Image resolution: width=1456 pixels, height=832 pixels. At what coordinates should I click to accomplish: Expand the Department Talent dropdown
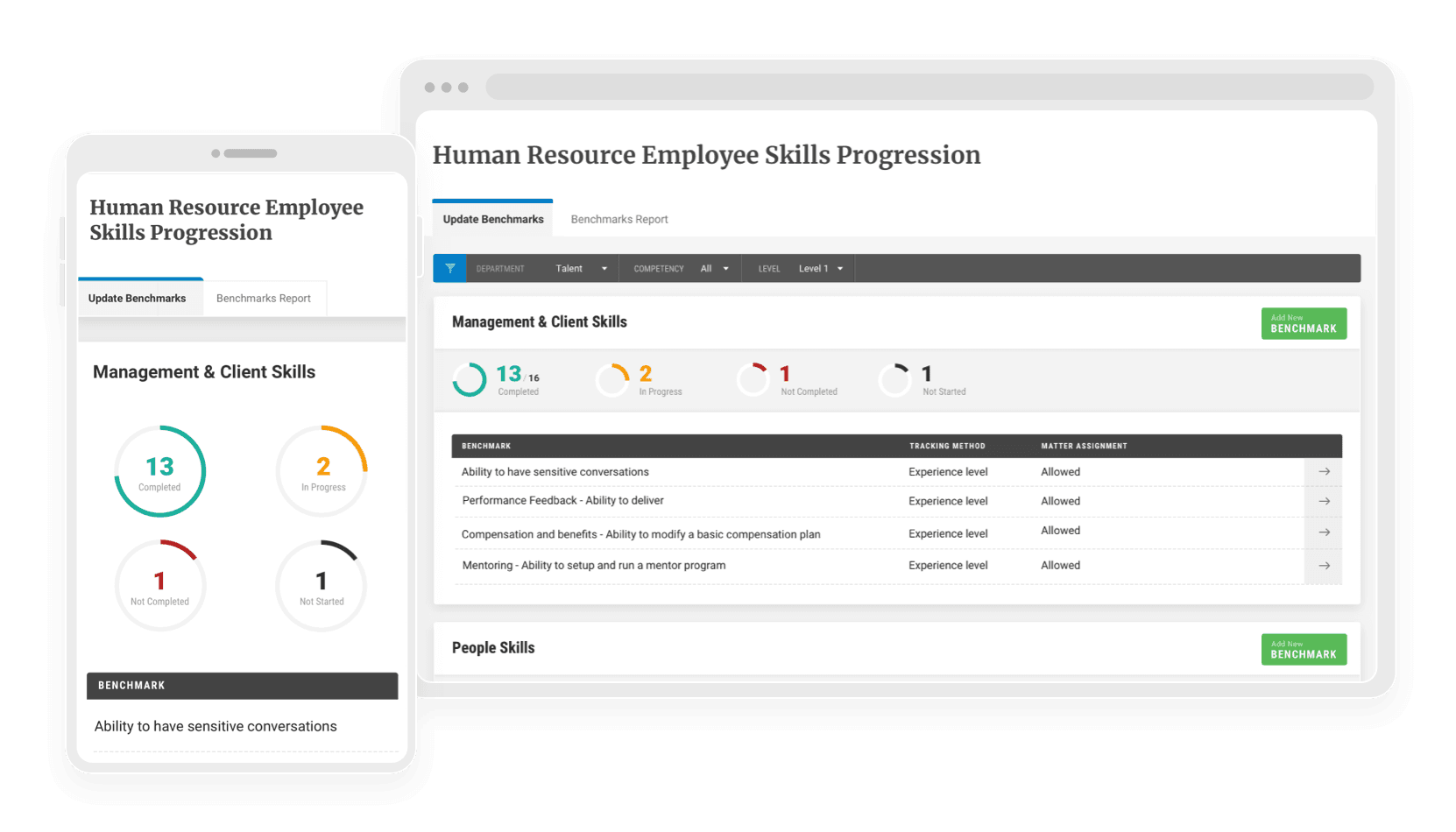click(581, 269)
